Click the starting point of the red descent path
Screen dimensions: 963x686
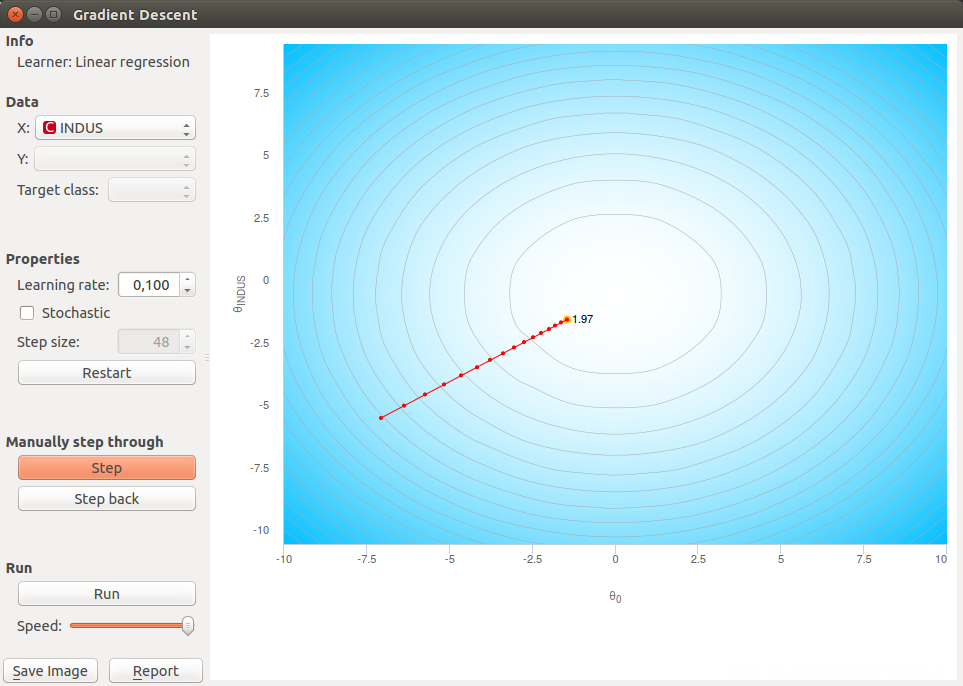[381, 417]
